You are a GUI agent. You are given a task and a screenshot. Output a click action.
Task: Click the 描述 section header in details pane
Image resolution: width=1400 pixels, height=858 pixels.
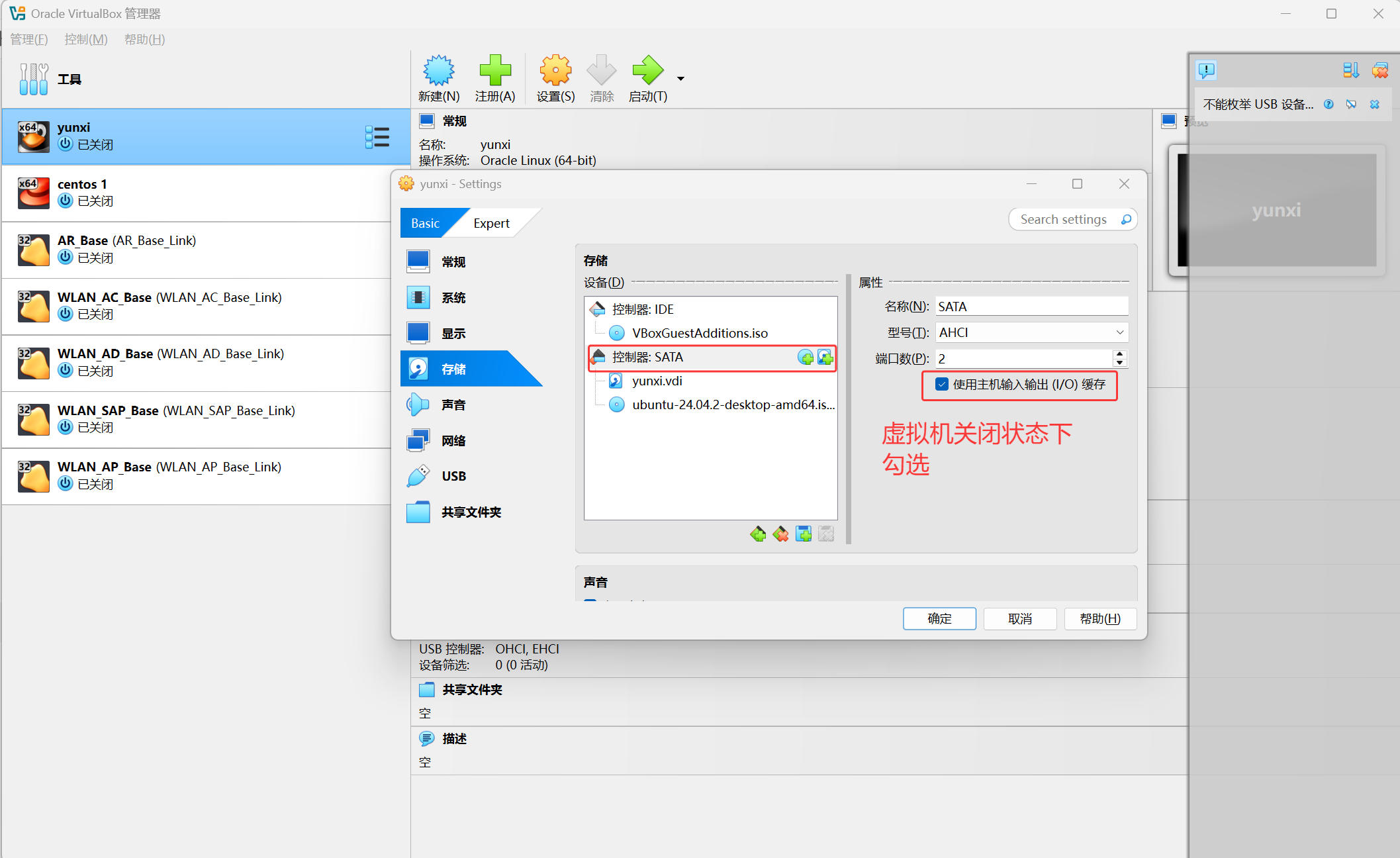click(455, 739)
